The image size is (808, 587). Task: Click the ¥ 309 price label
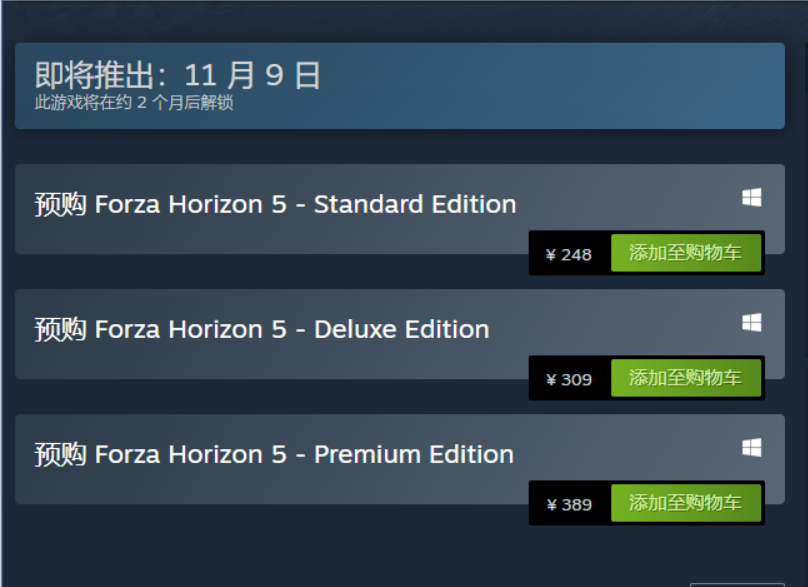click(569, 380)
